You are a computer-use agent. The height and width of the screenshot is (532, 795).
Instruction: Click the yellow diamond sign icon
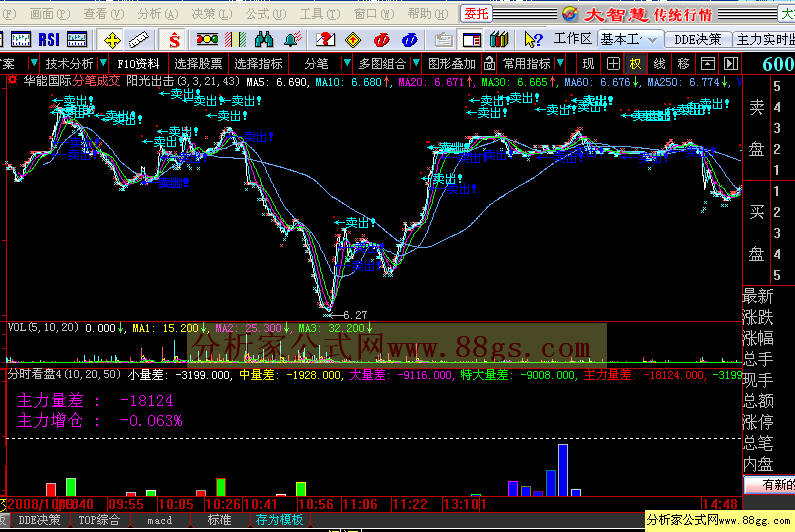tap(353, 40)
